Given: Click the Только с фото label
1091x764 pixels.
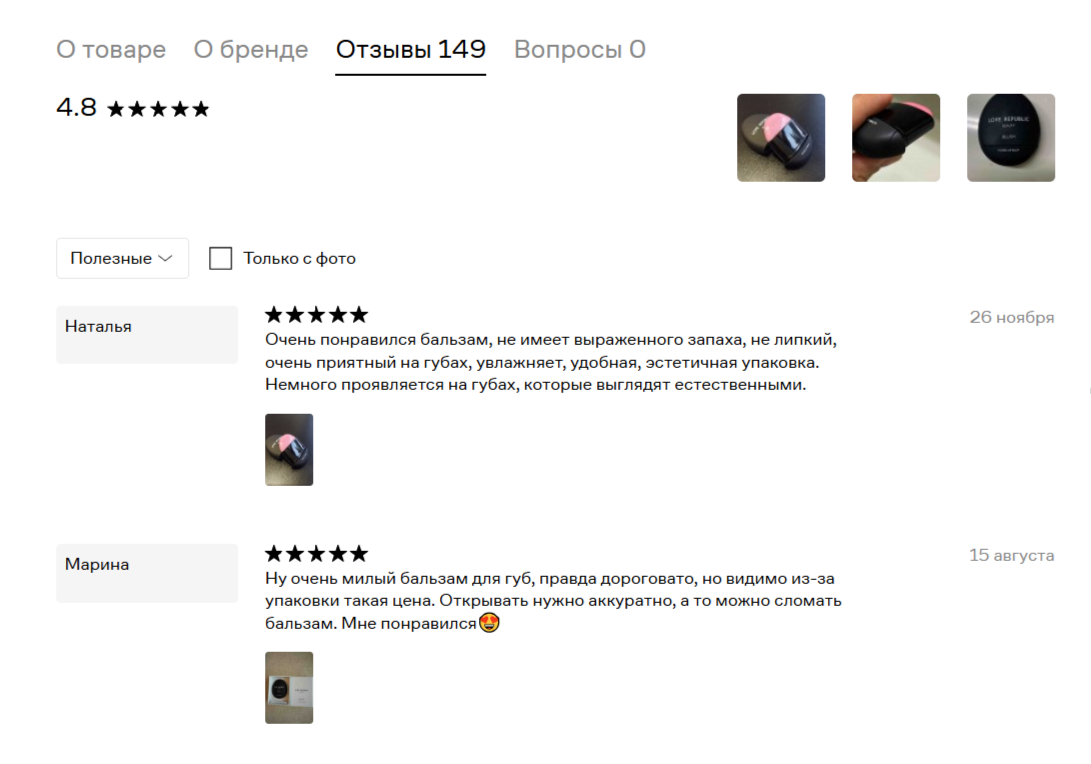Looking at the screenshot, I should 299,258.
